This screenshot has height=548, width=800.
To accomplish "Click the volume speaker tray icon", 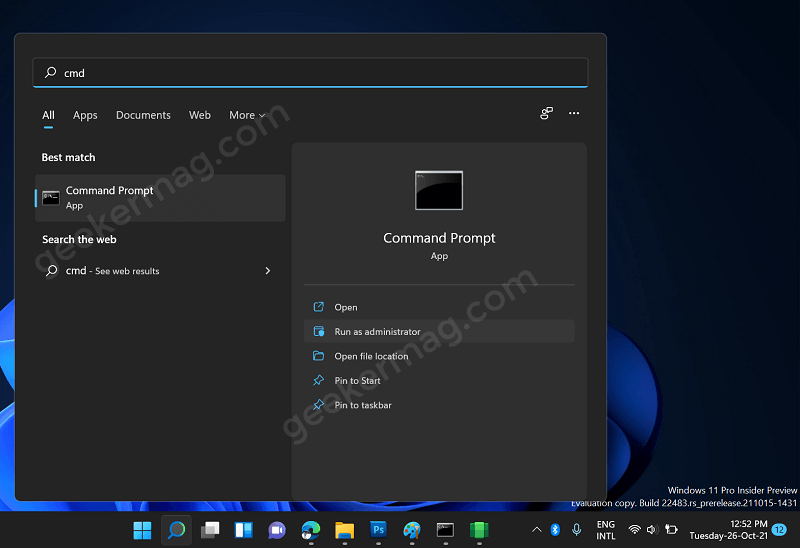I will click(652, 530).
